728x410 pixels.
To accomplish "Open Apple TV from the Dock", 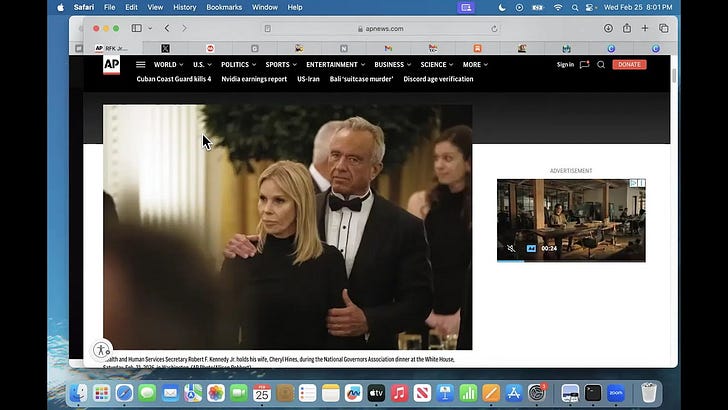I will (376, 393).
